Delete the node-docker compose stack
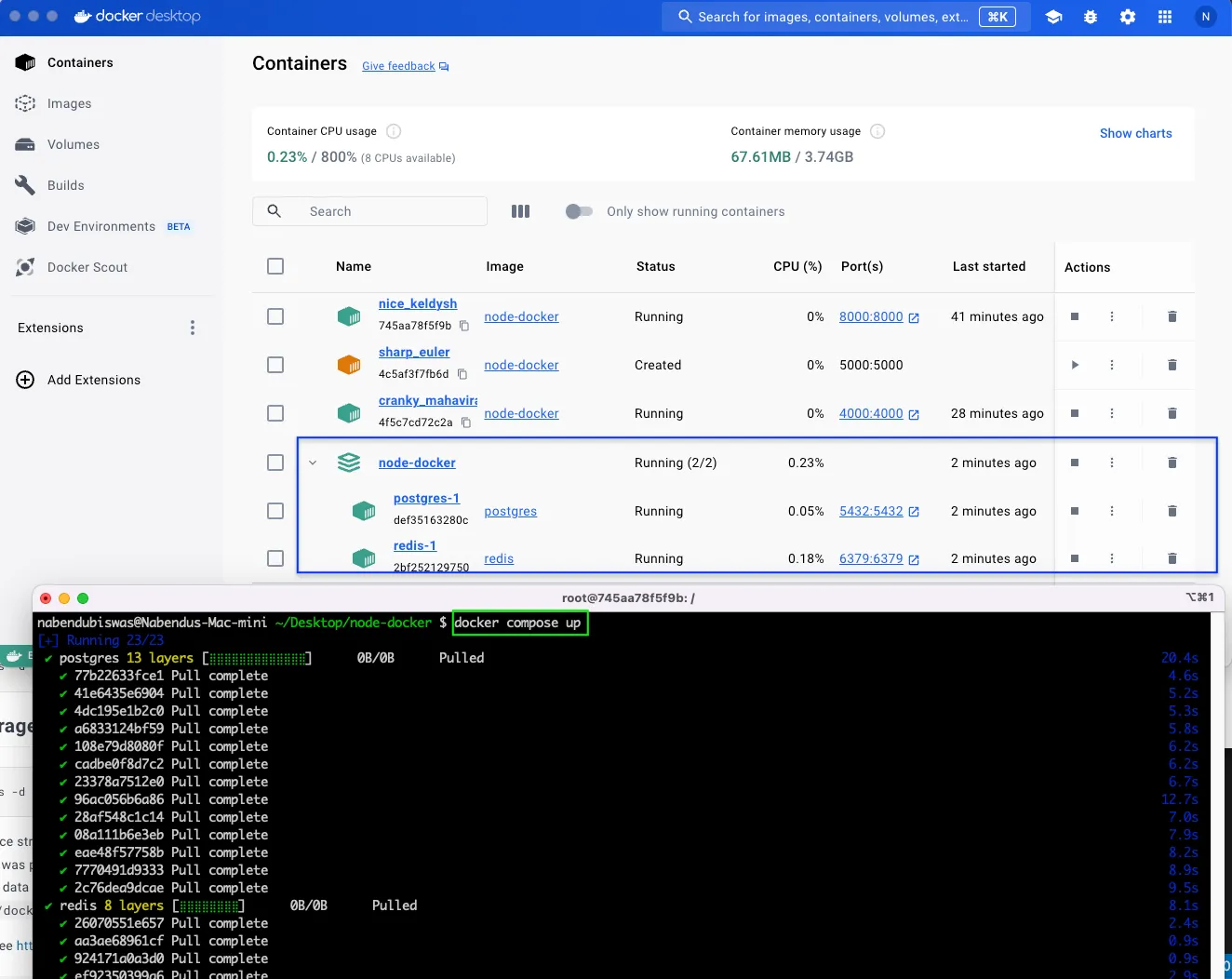 click(1172, 463)
